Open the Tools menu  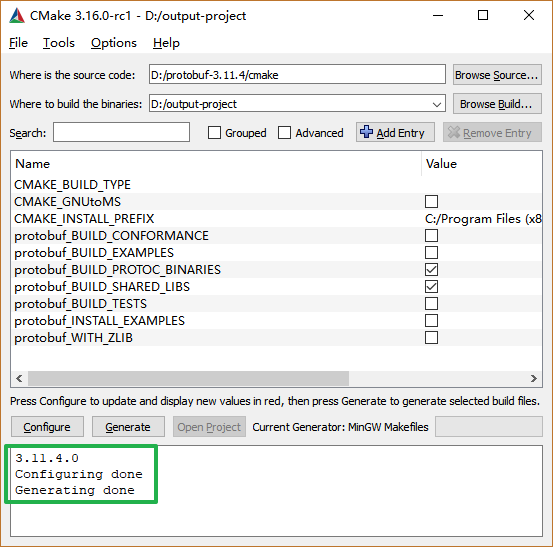[x=59, y=43]
